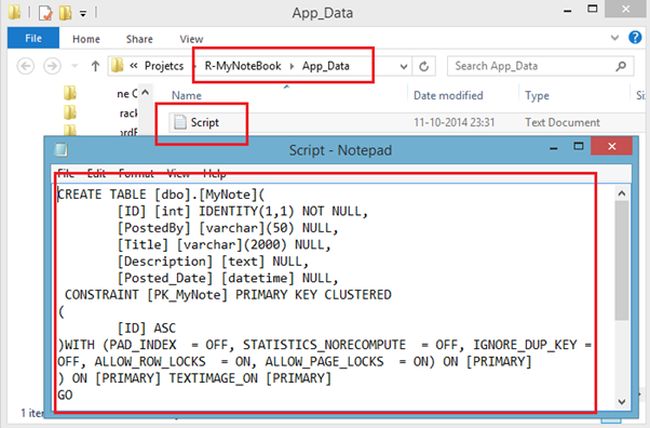Sort by the Name column header
The height and width of the screenshot is (428, 650).
(187, 95)
